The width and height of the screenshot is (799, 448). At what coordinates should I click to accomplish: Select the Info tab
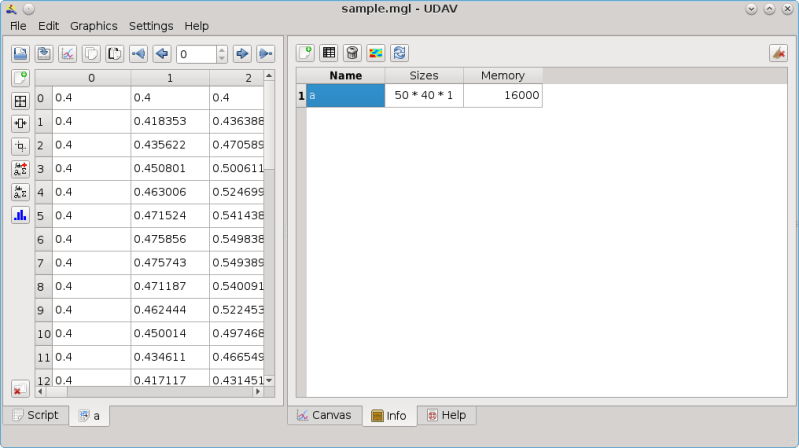tap(389, 416)
